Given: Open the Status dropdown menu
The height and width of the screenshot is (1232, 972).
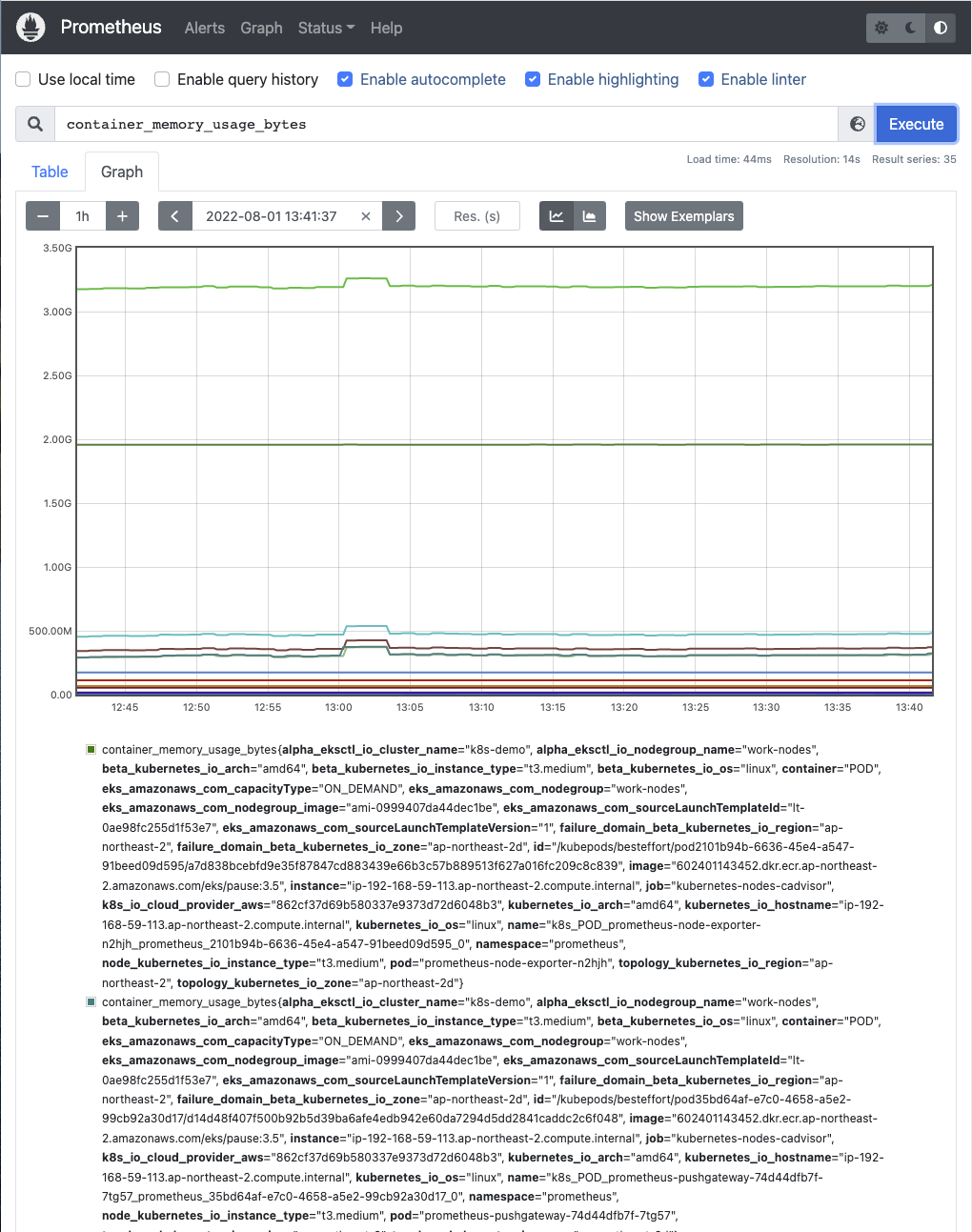Looking at the screenshot, I should click(326, 28).
